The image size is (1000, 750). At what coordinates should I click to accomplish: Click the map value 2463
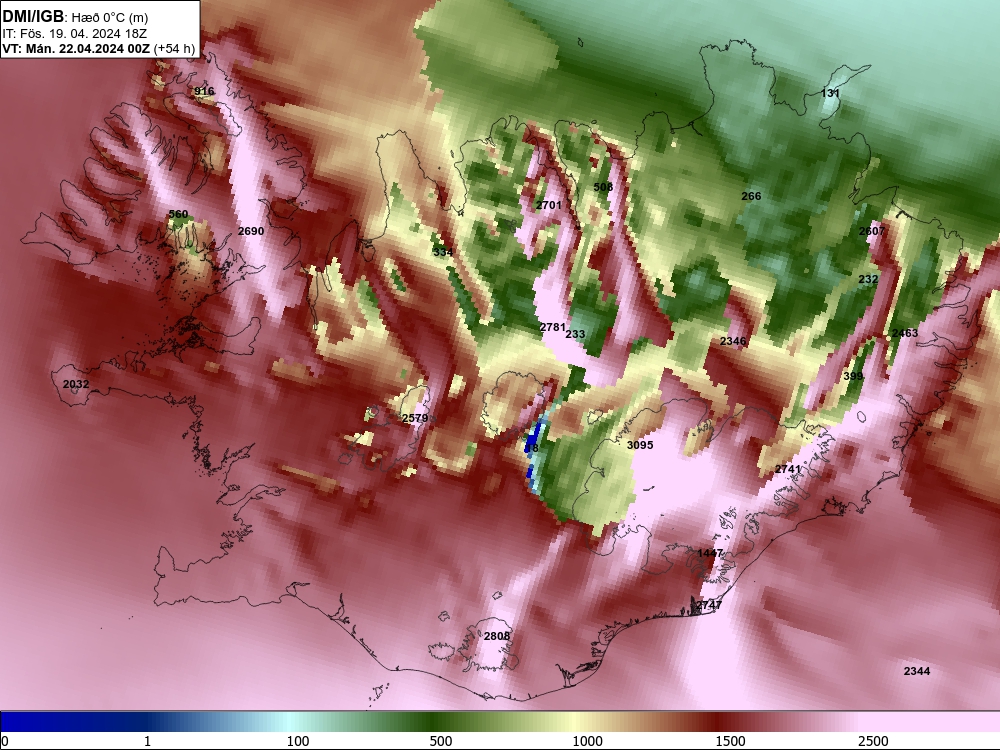coord(904,333)
